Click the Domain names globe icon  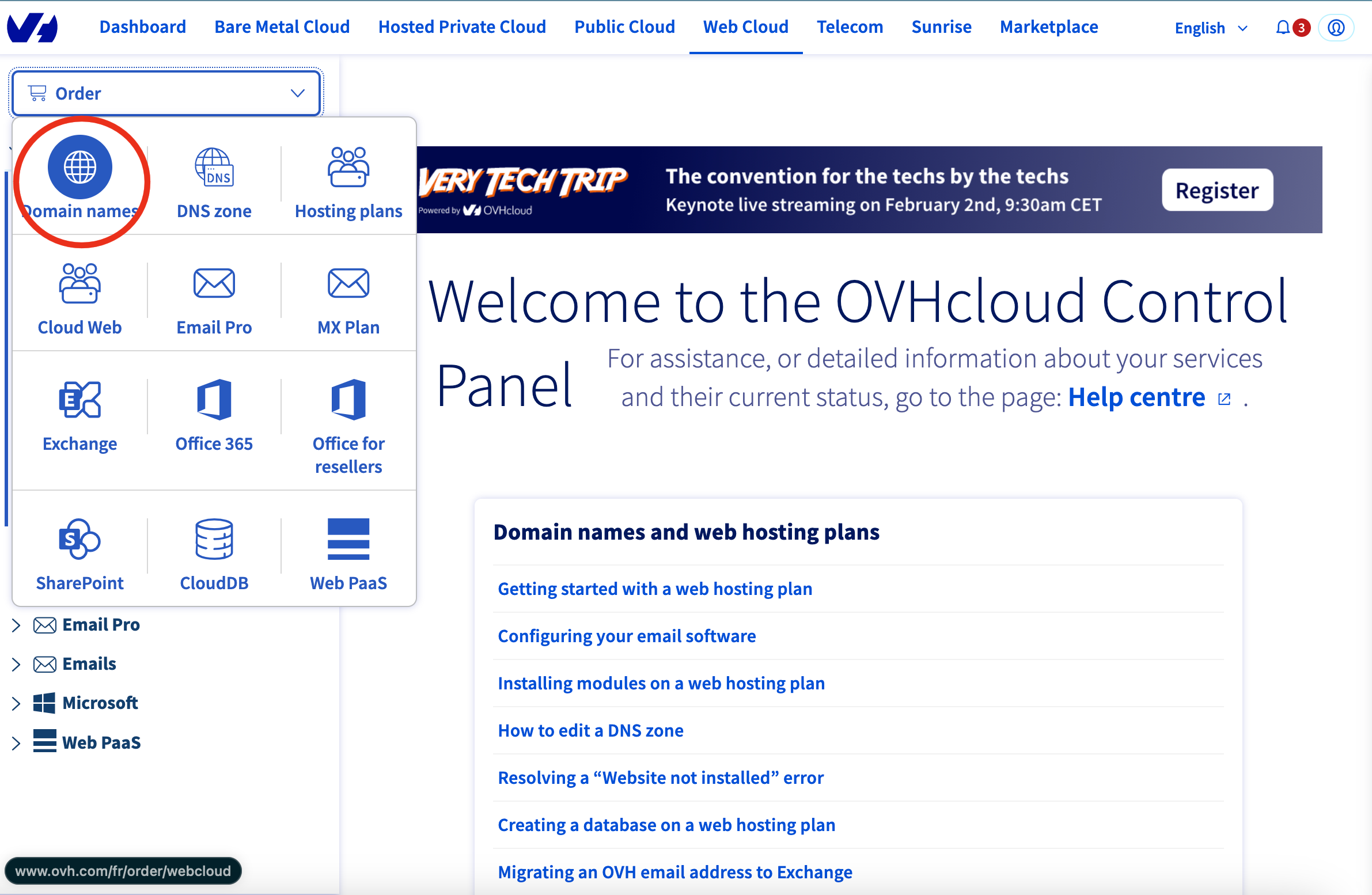79,167
